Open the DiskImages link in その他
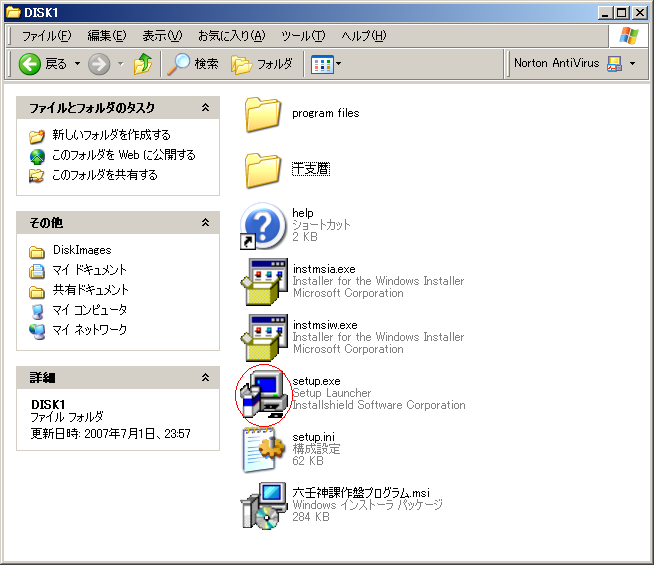Screen dimensions: 654x565 point(82,250)
